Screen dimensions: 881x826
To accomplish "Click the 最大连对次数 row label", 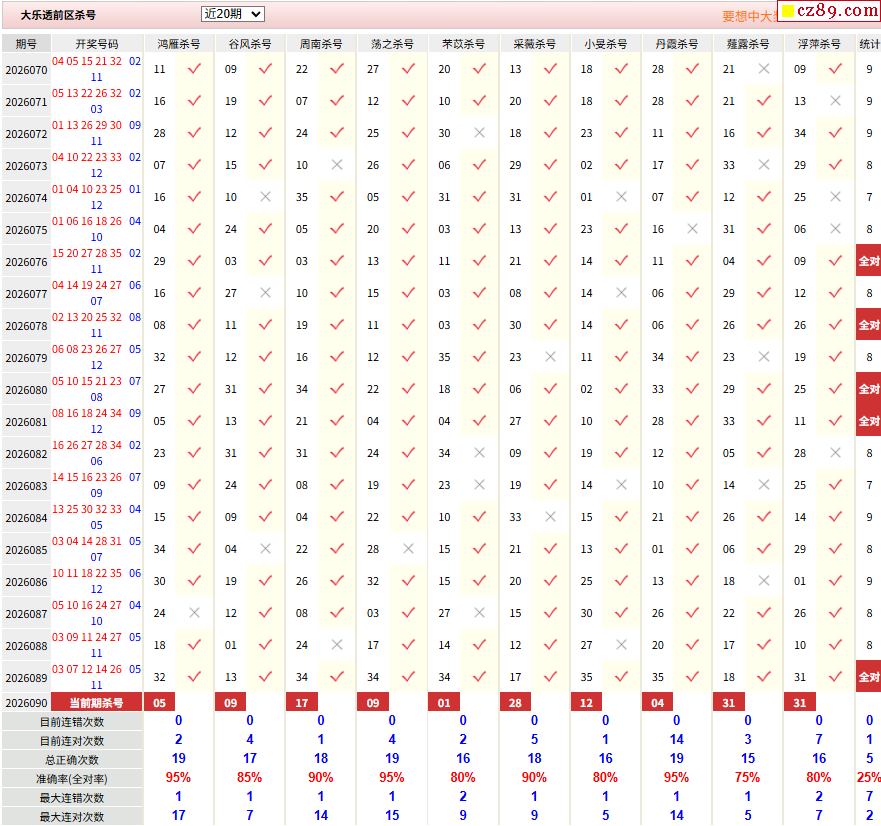I will (x=72, y=817).
